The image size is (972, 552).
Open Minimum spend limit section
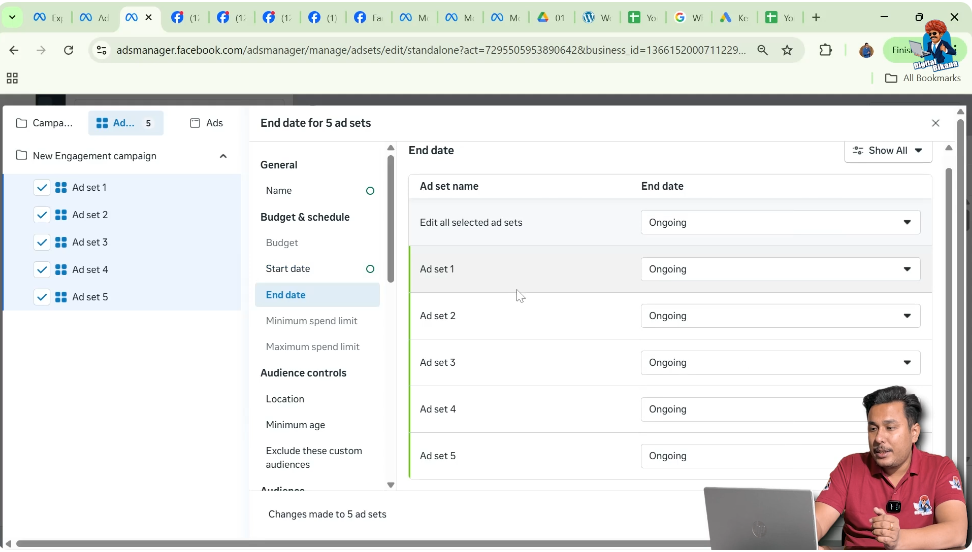point(317,321)
